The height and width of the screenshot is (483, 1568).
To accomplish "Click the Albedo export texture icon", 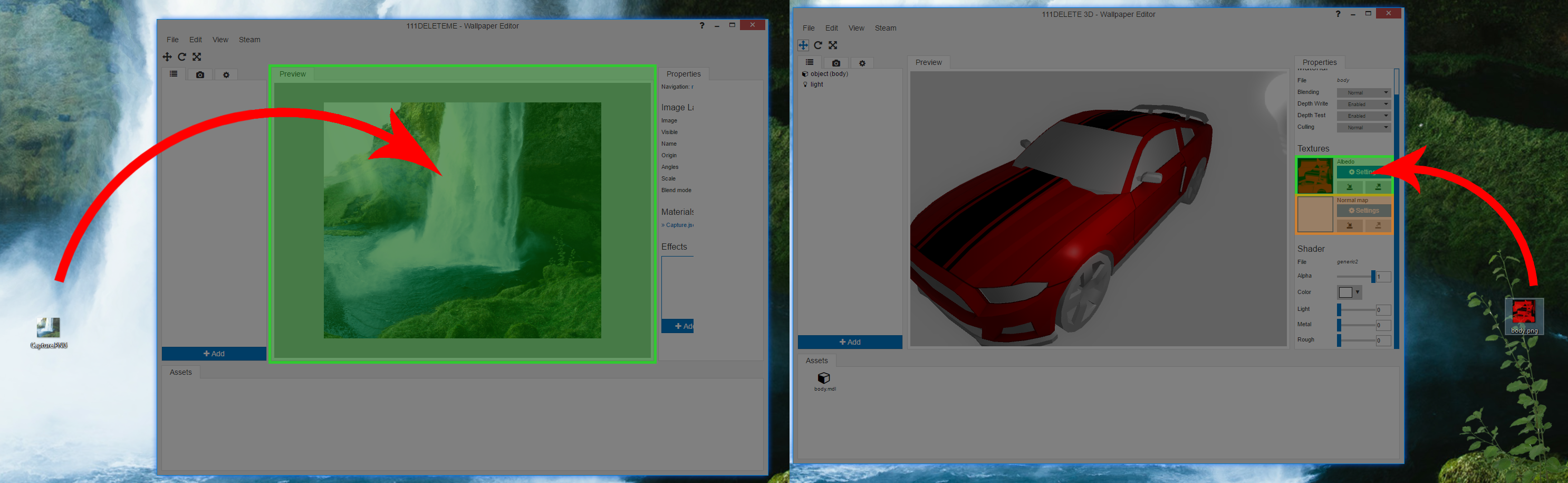I will pos(1378,187).
